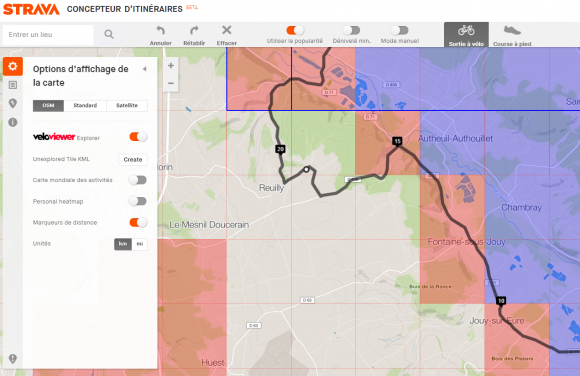Zoom in on the map
580x376 pixels.
pos(171,66)
